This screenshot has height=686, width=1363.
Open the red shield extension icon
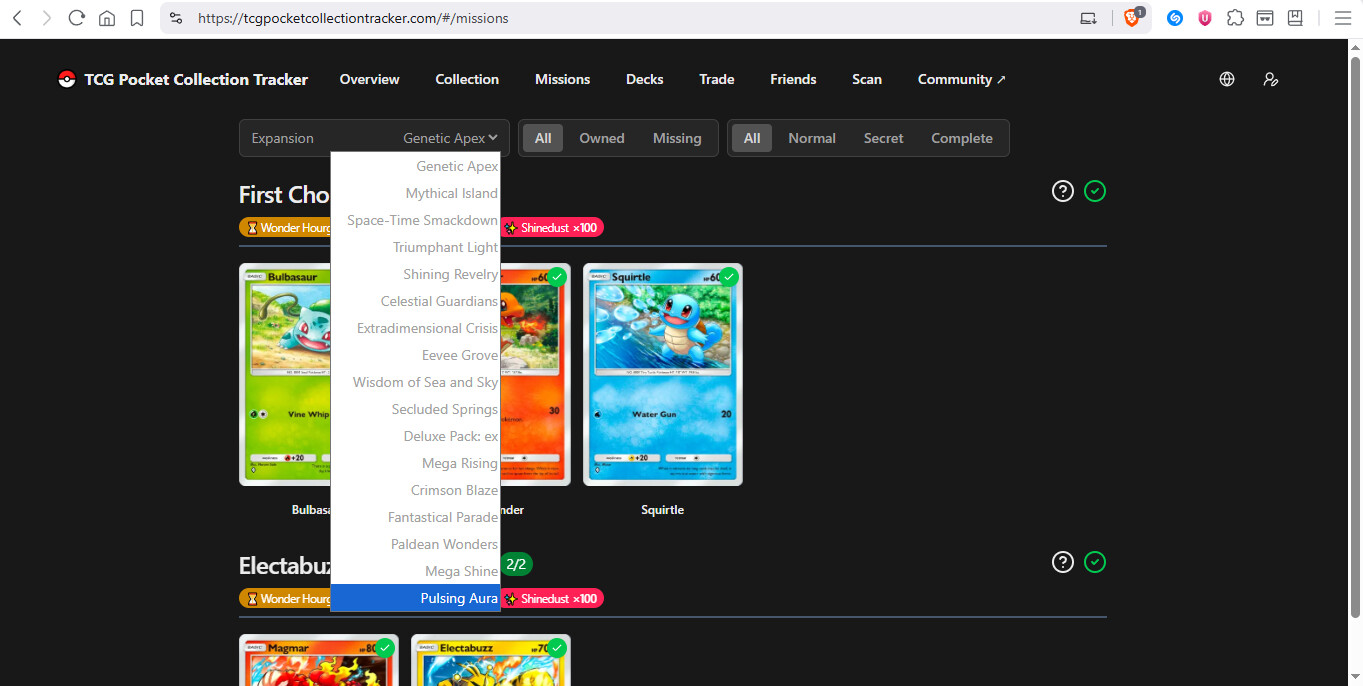click(1205, 18)
